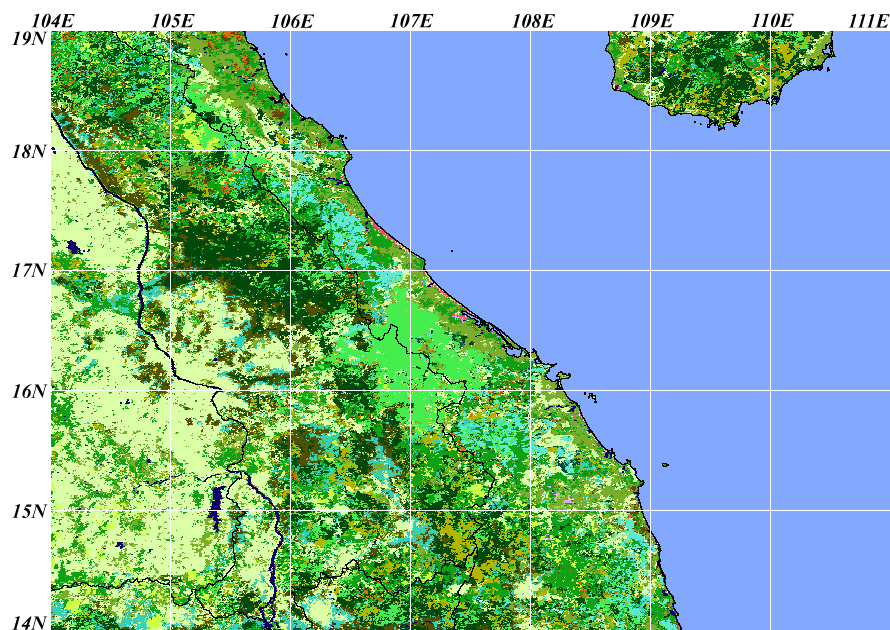Image resolution: width=890 pixels, height=630 pixels.
Task: Select the 110E longitude label
Action: [x=772, y=21]
